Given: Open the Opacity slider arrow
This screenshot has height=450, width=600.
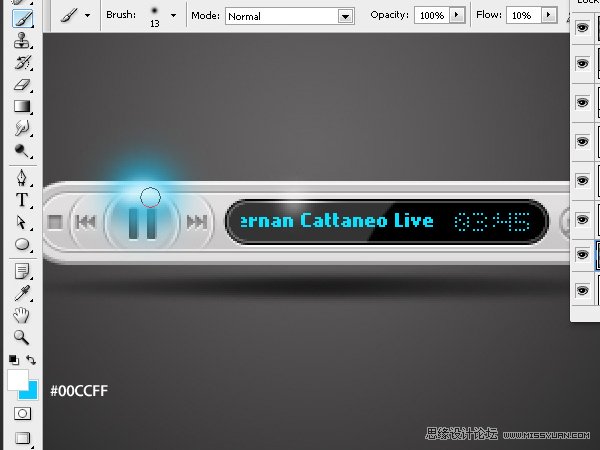Looking at the screenshot, I should pyautogui.click(x=457, y=15).
